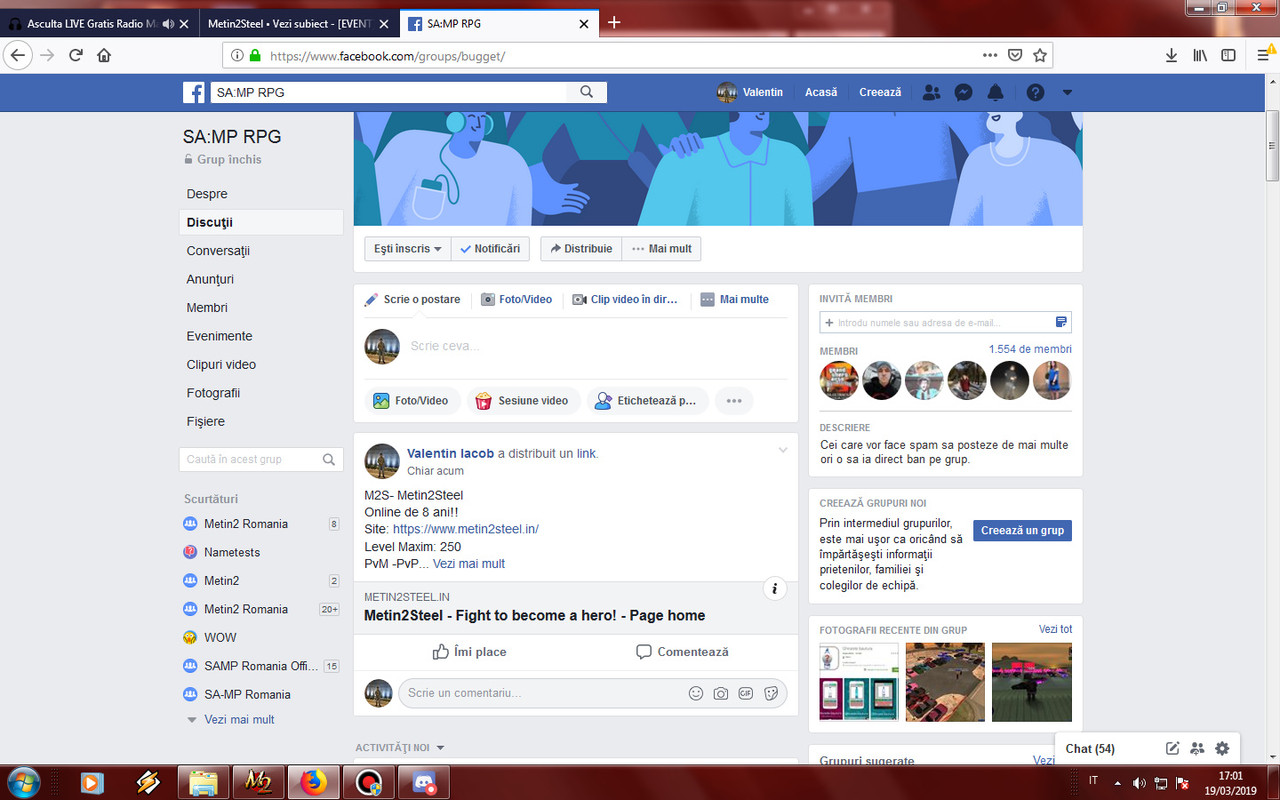Open the 1.554 de membri link

click(x=1030, y=349)
